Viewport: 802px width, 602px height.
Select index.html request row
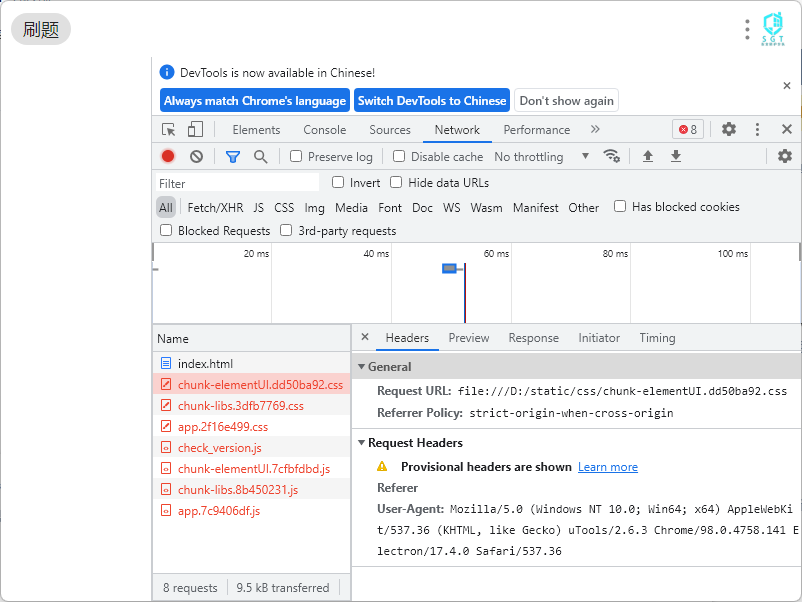coord(251,363)
